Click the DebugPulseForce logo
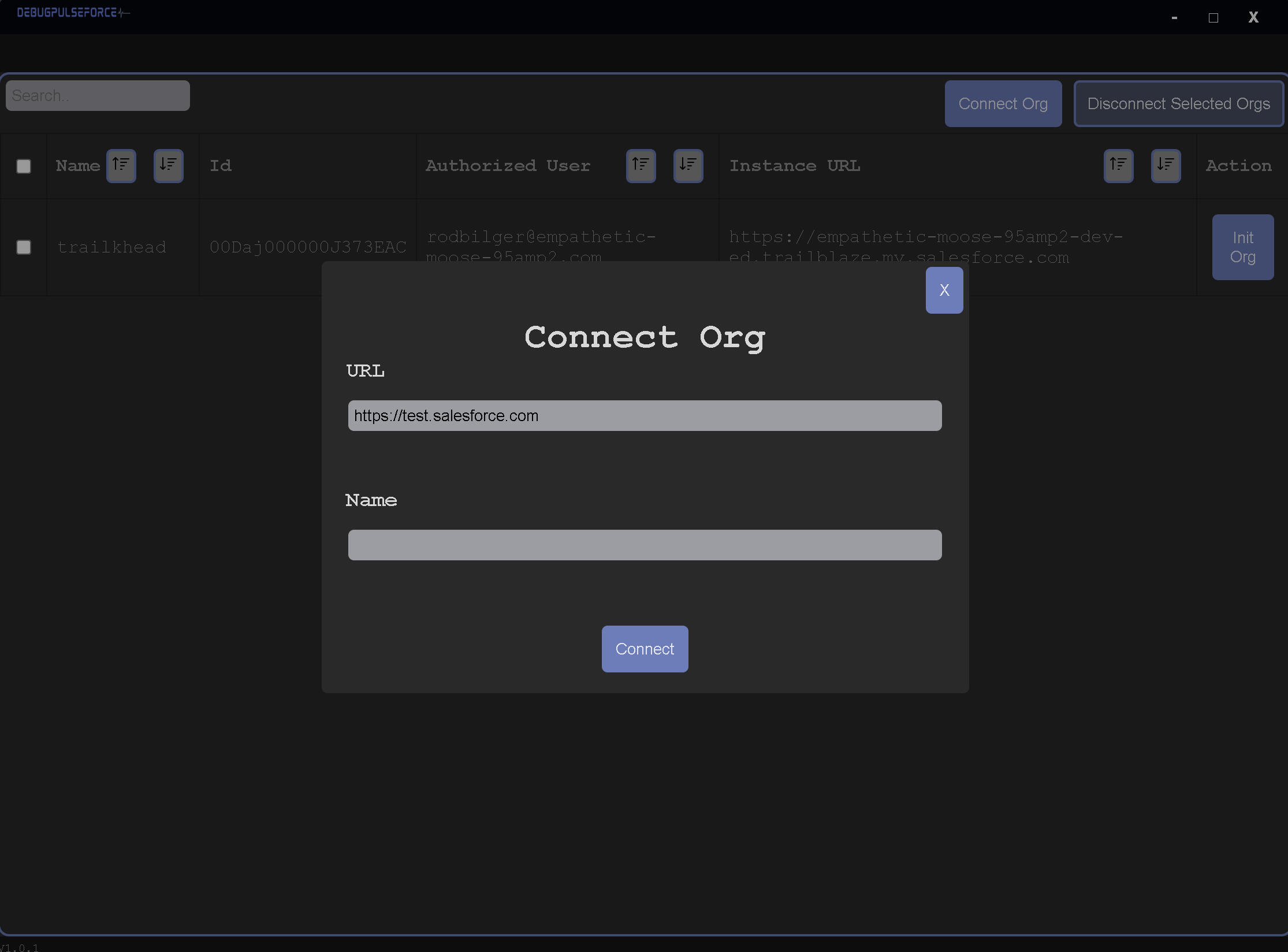Viewport: 1288px width, 952px height. coord(73,13)
